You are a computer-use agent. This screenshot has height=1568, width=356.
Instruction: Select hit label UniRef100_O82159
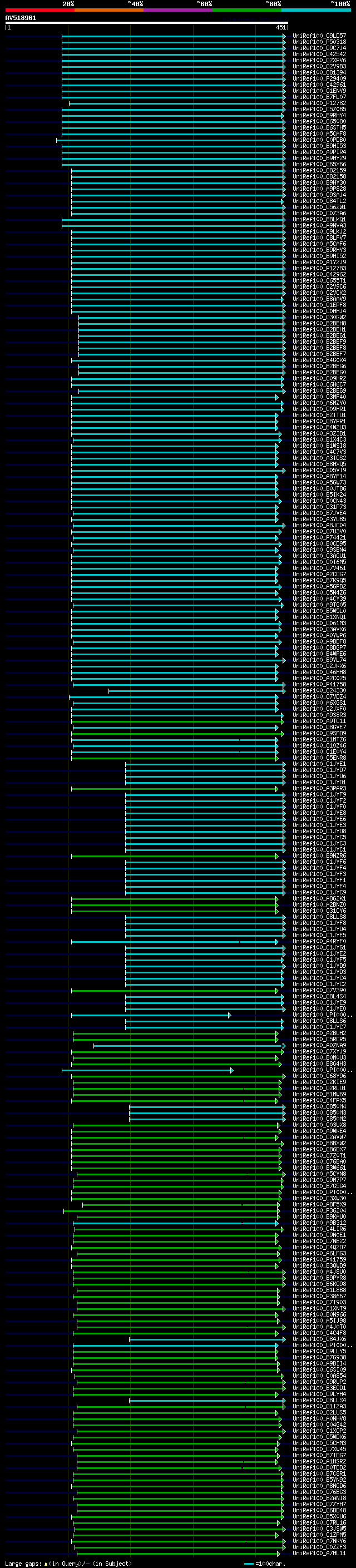tap(319, 170)
